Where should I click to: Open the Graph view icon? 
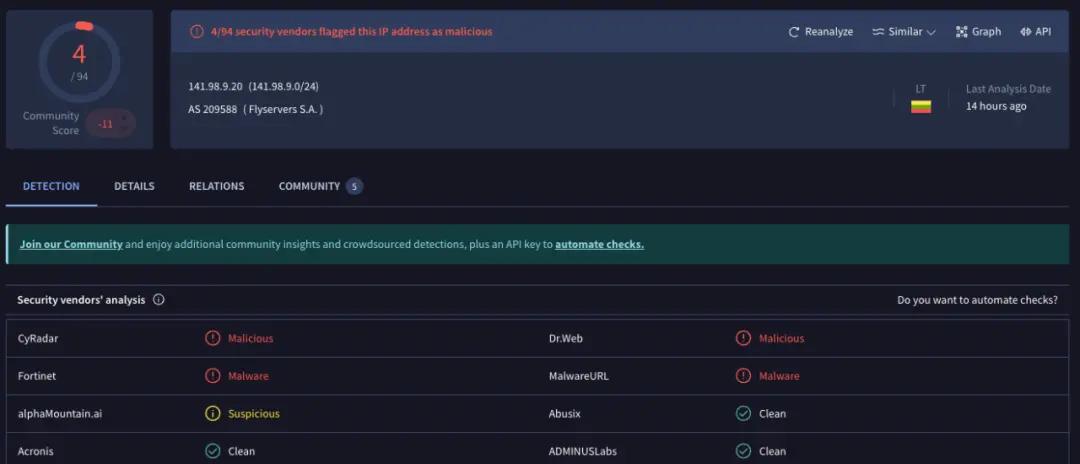click(962, 32)
